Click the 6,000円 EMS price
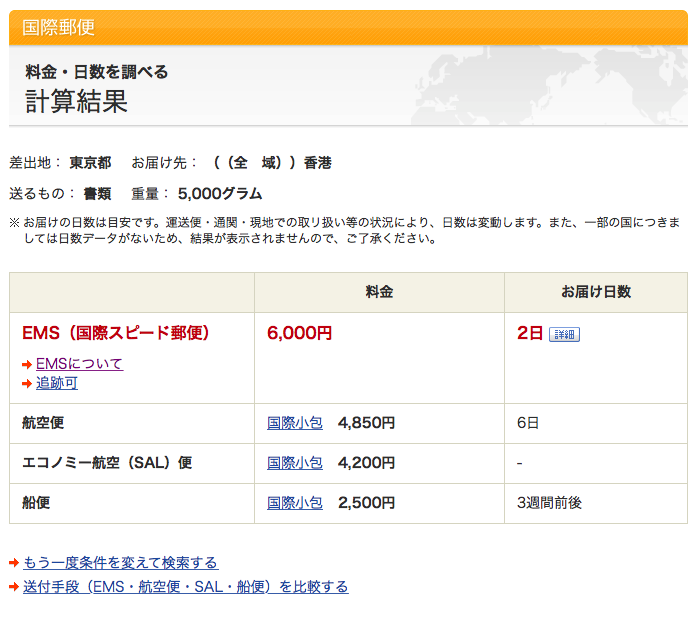699x618 pixels. pos(300,333)
